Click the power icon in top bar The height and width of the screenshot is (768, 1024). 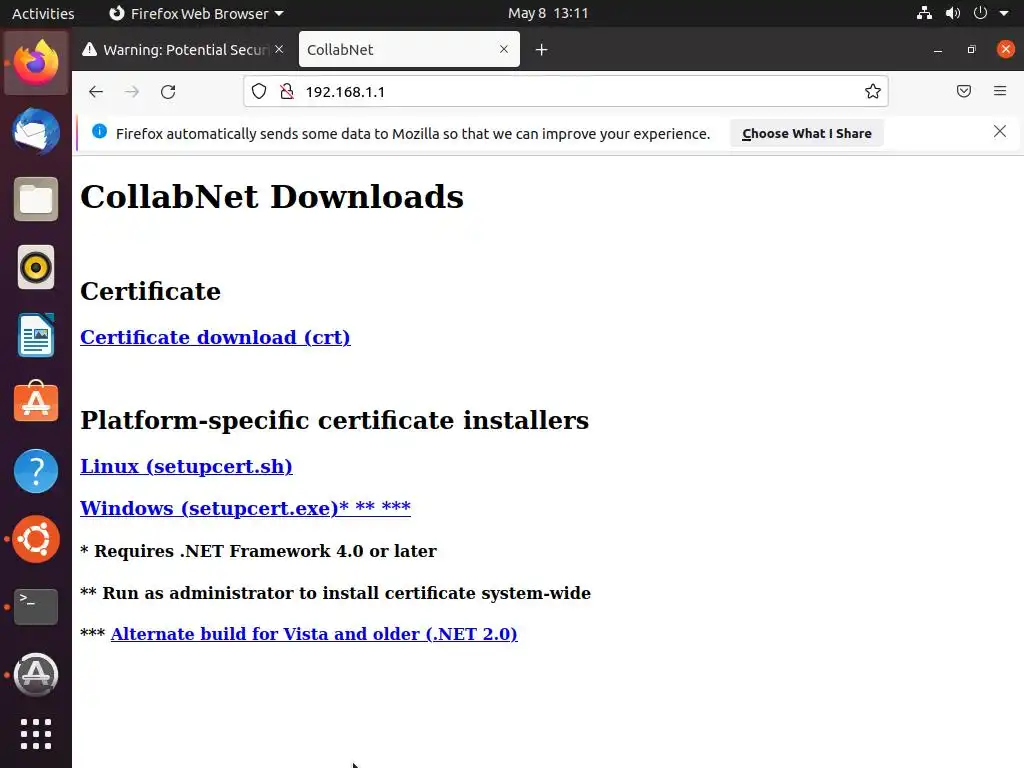tap(980, 13)
